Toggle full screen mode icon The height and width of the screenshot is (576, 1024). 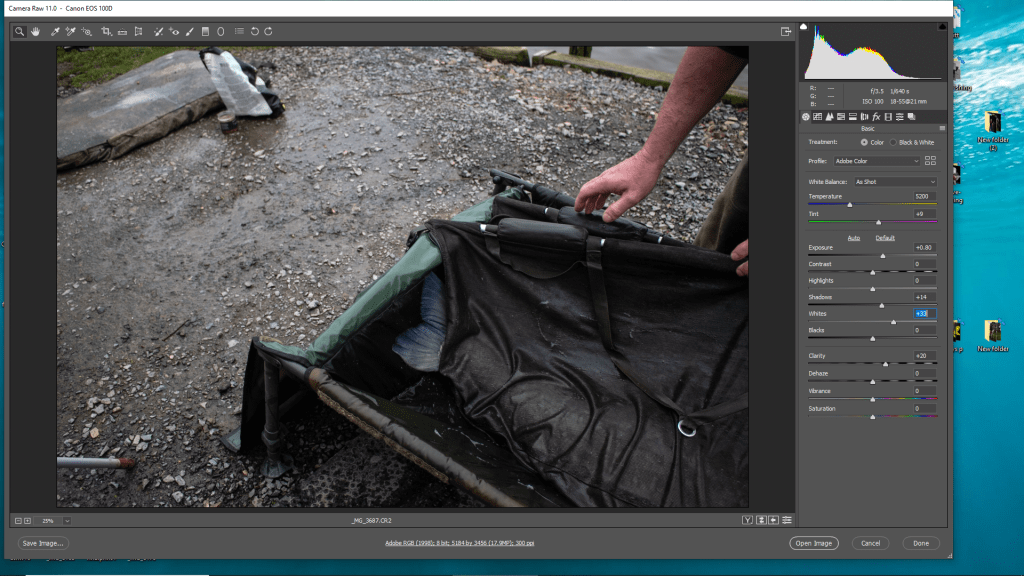[x=786, y=32]
